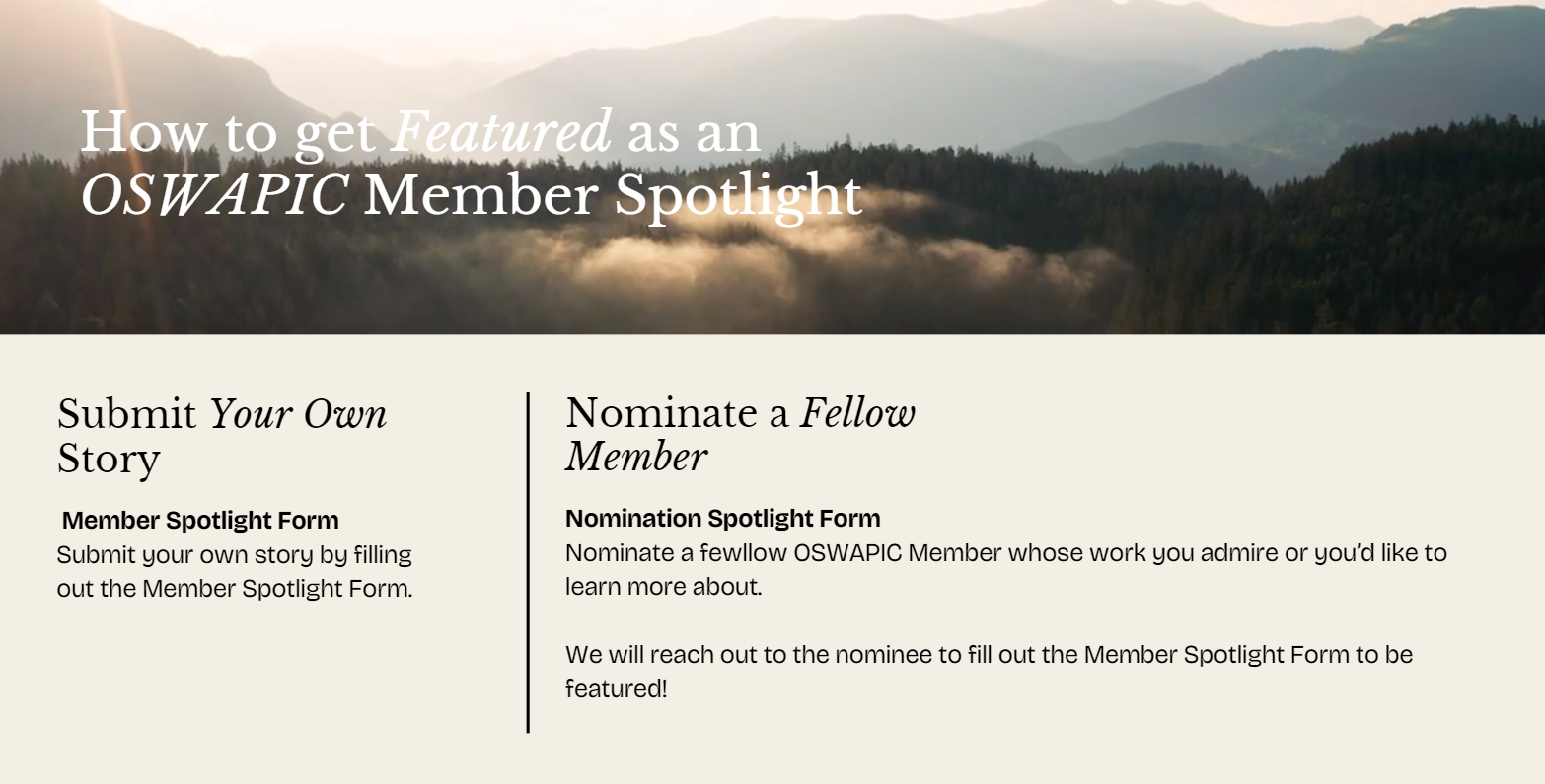
Task: Click the italic word "Fellow"
Action: pyautogui.click(x=857, y=413)
